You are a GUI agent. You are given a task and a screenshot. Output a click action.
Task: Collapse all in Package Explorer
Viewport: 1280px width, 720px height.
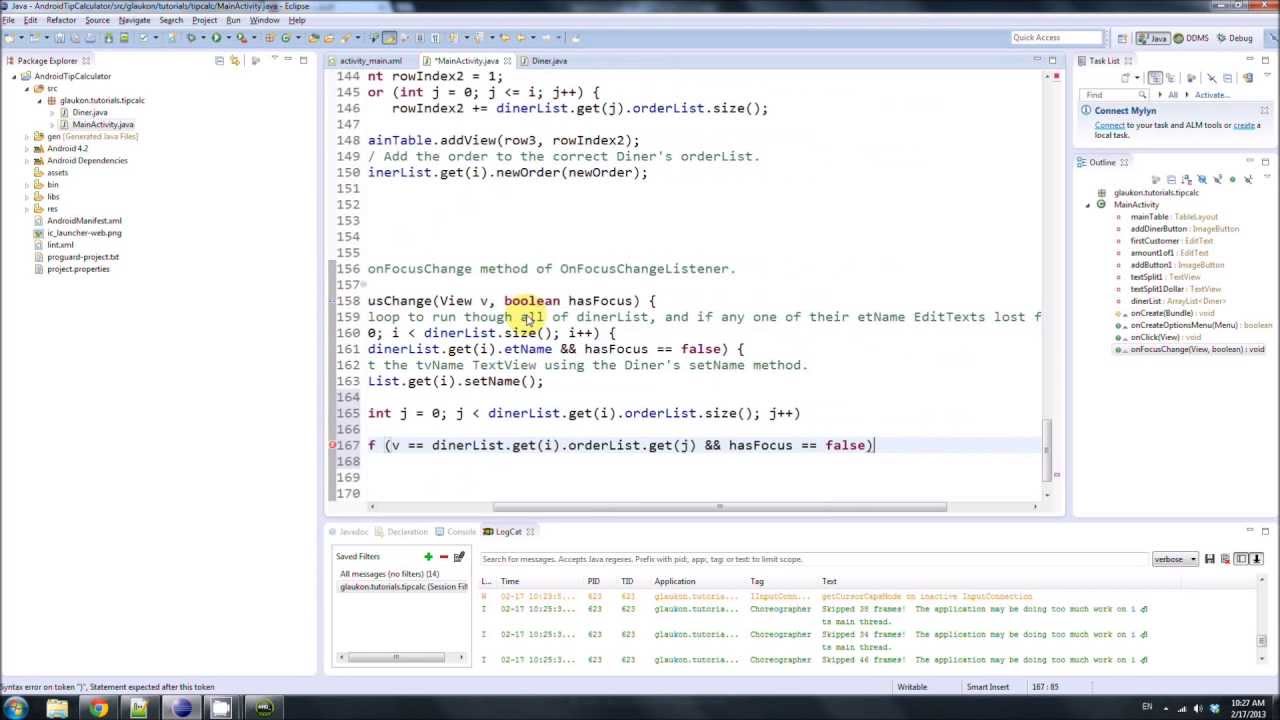click(x=219, y=60)
